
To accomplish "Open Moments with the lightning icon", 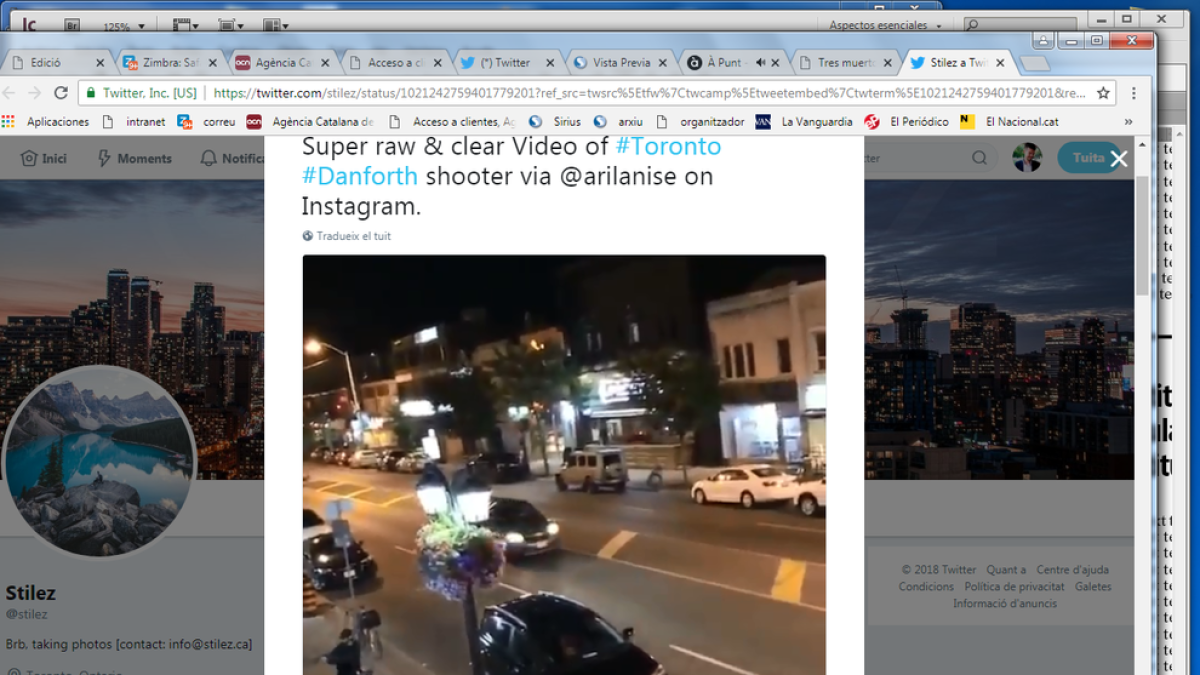I will 104,158.
